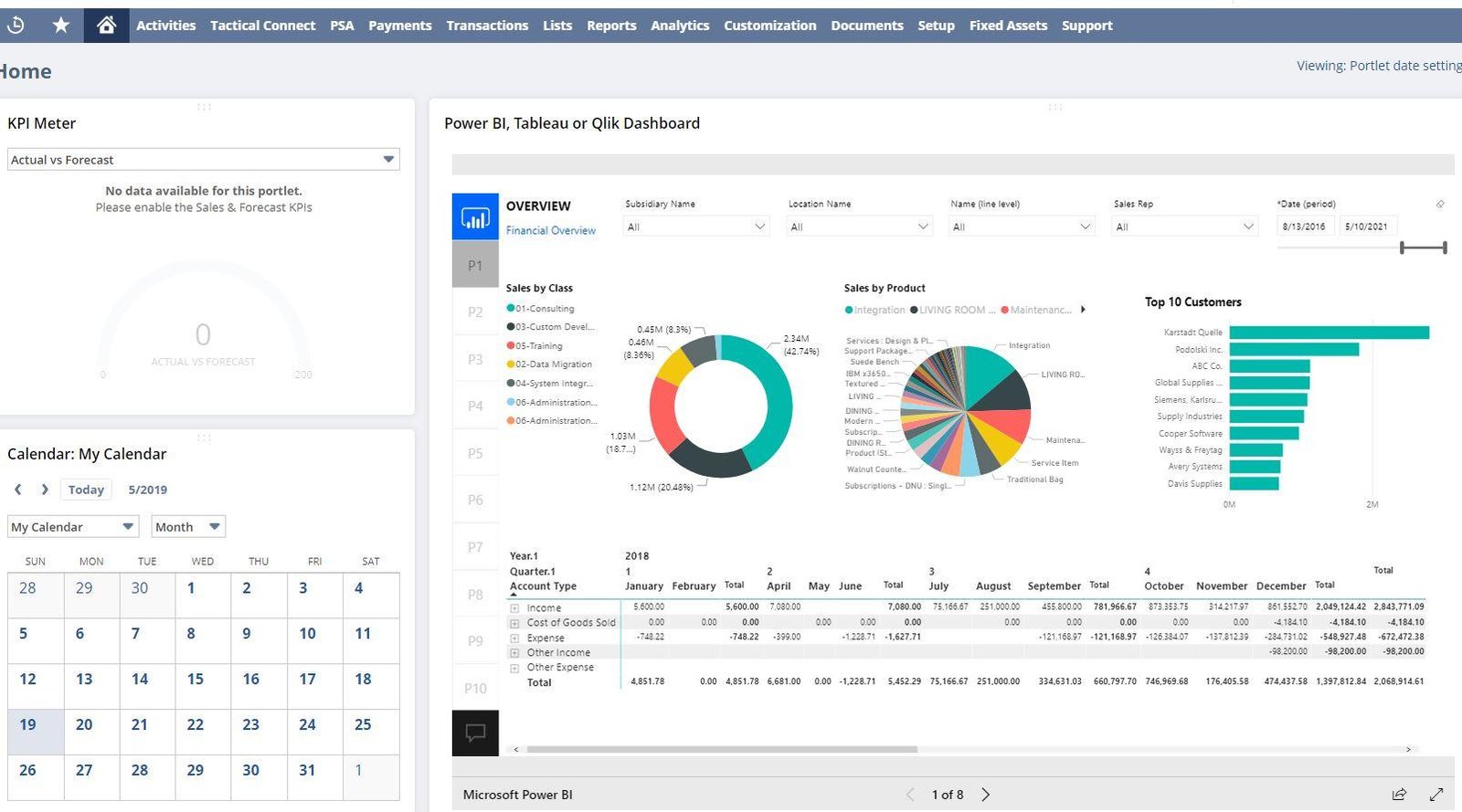Switch to Power BI page P1

[475, 266]
